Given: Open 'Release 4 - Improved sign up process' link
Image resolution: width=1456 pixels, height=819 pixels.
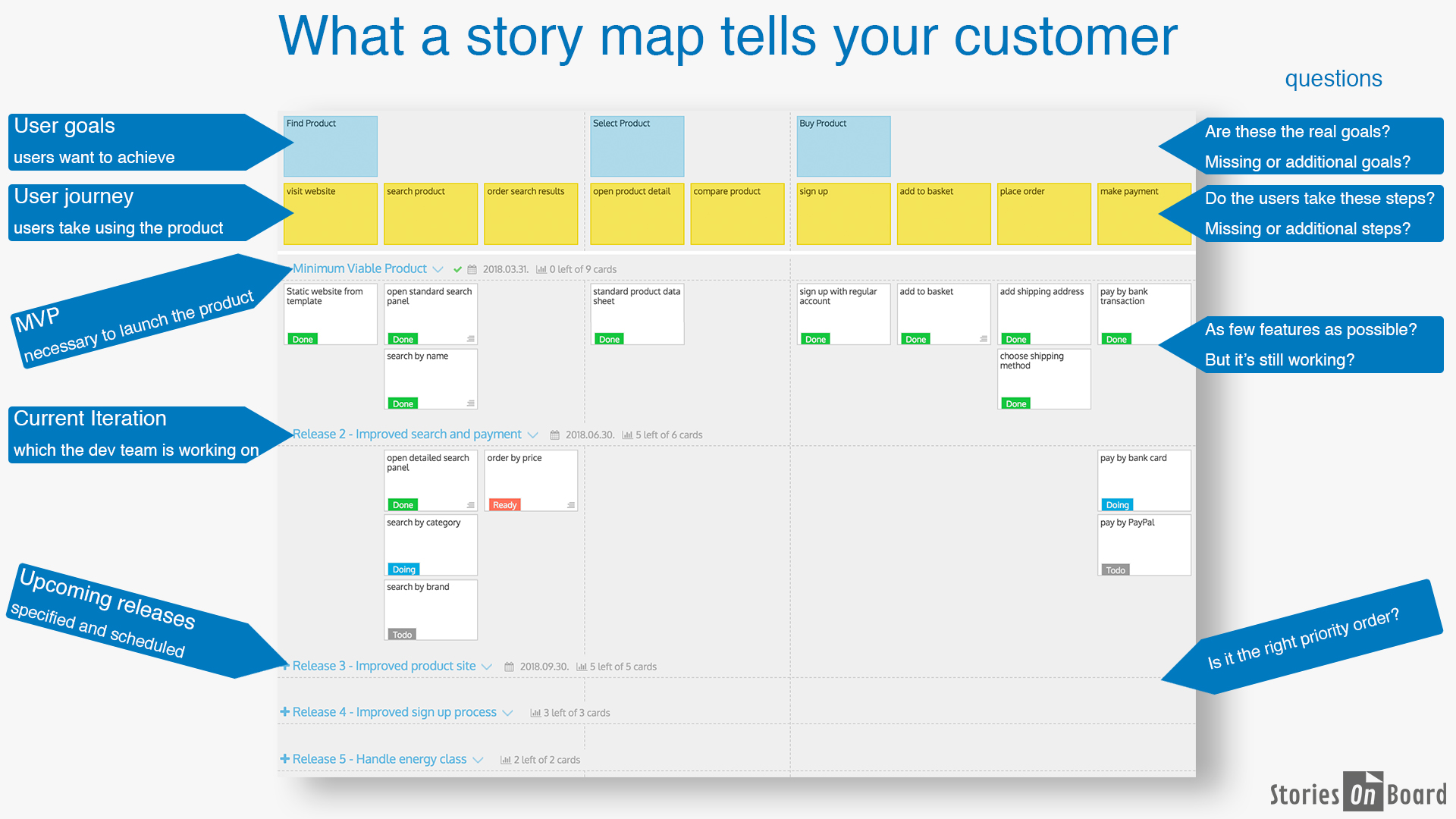Looking at the screenshot, I should tap(394, 712).
